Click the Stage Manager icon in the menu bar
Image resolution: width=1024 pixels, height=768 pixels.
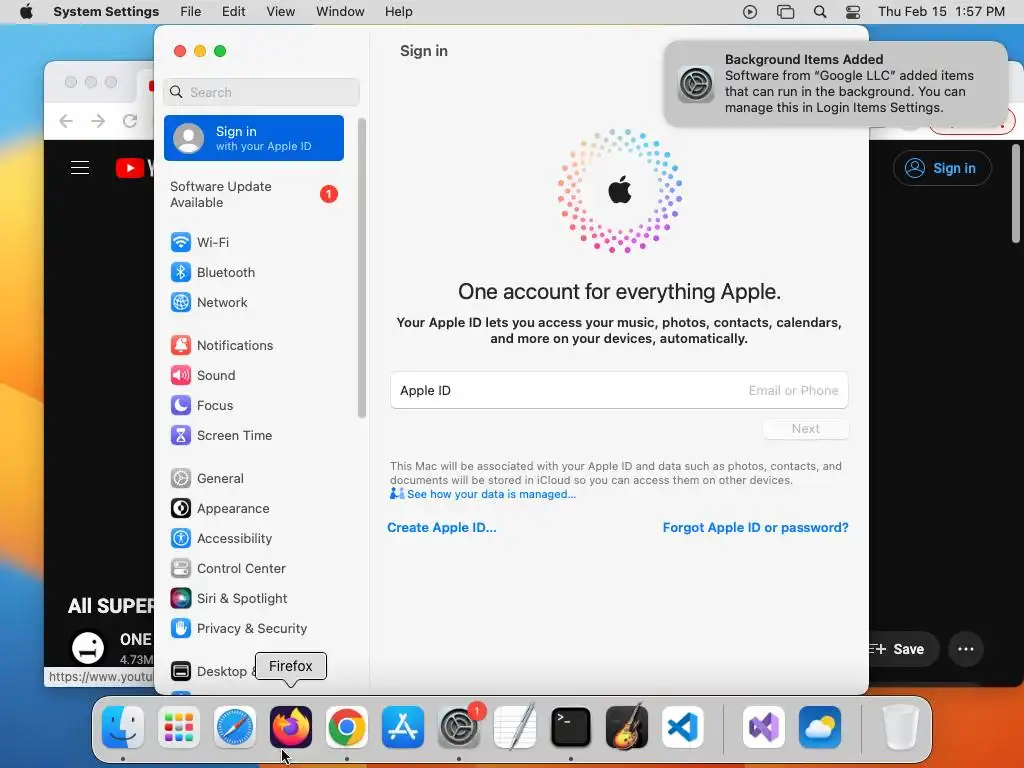[x=785, y=12]
